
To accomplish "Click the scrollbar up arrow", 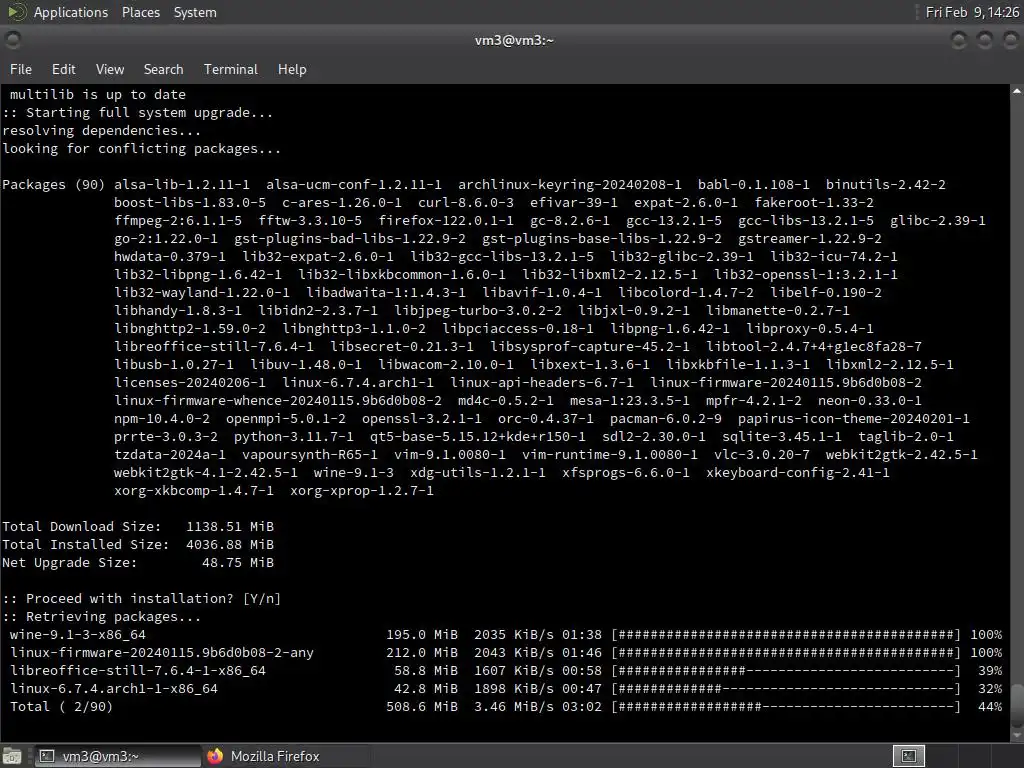I will coord(1017,91).
